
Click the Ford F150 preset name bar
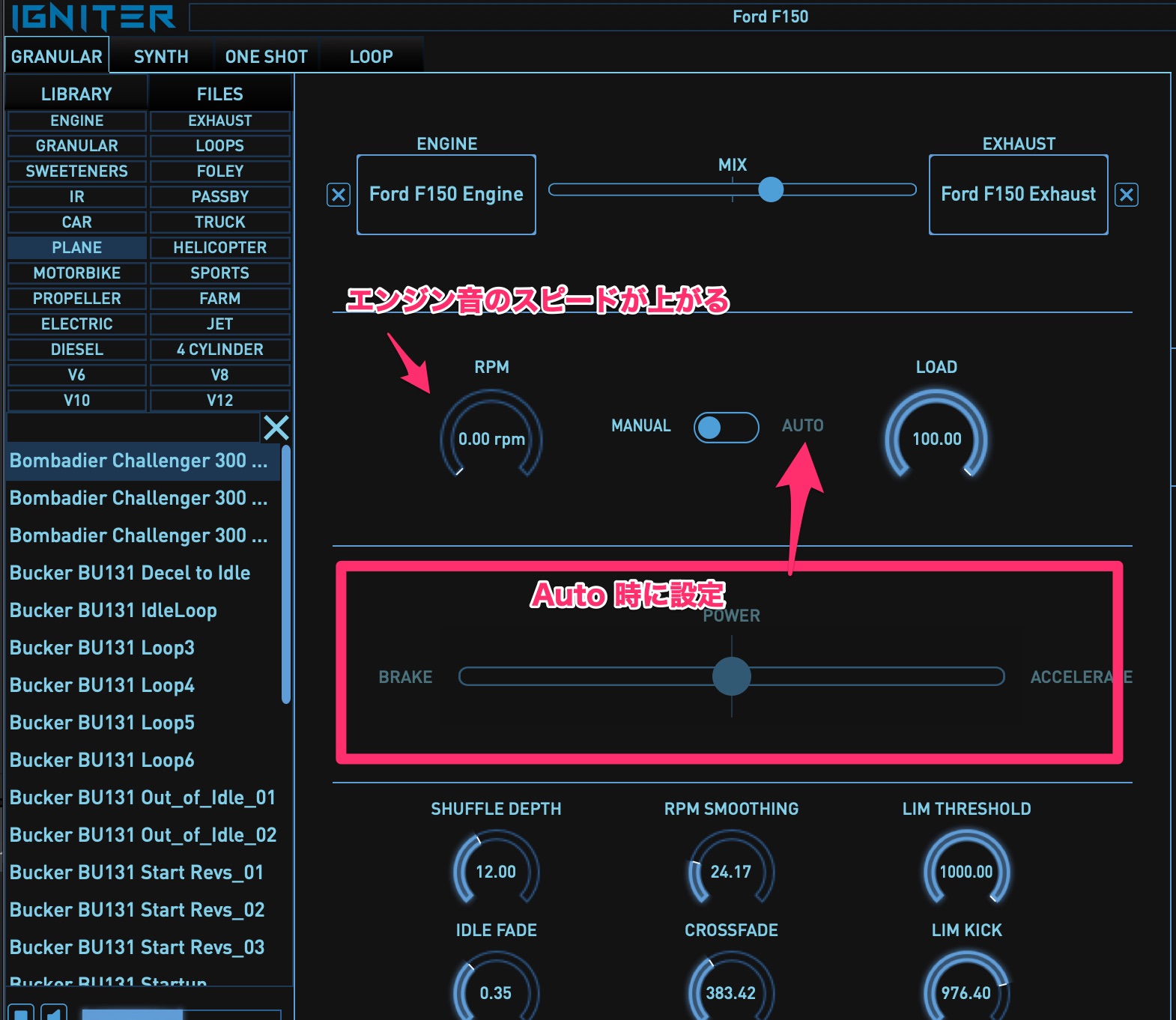[x=682, y=16]
